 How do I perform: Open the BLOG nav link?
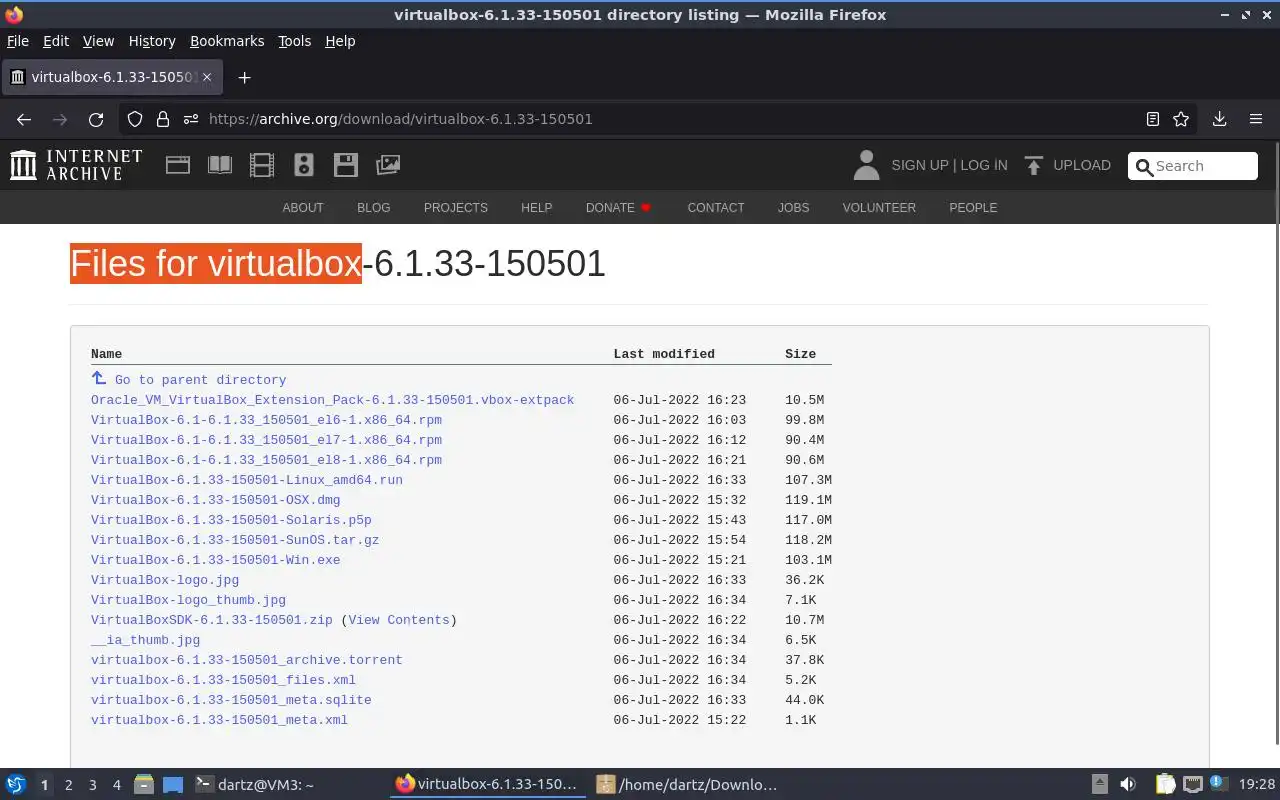[x=374, y=208]
